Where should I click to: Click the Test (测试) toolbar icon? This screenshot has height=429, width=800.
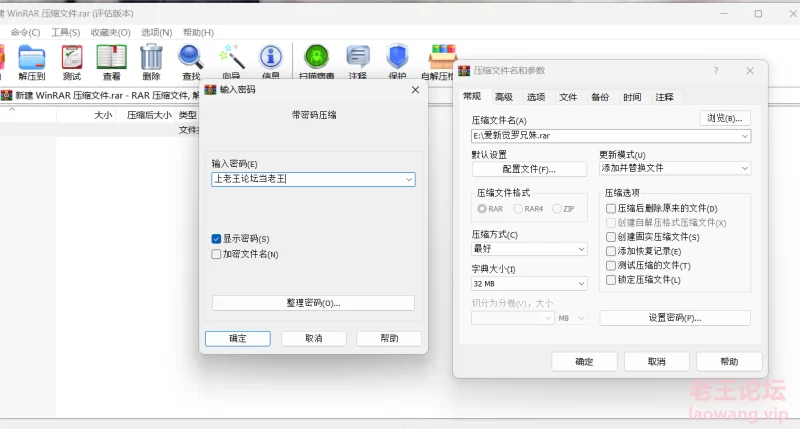(72, 61)
